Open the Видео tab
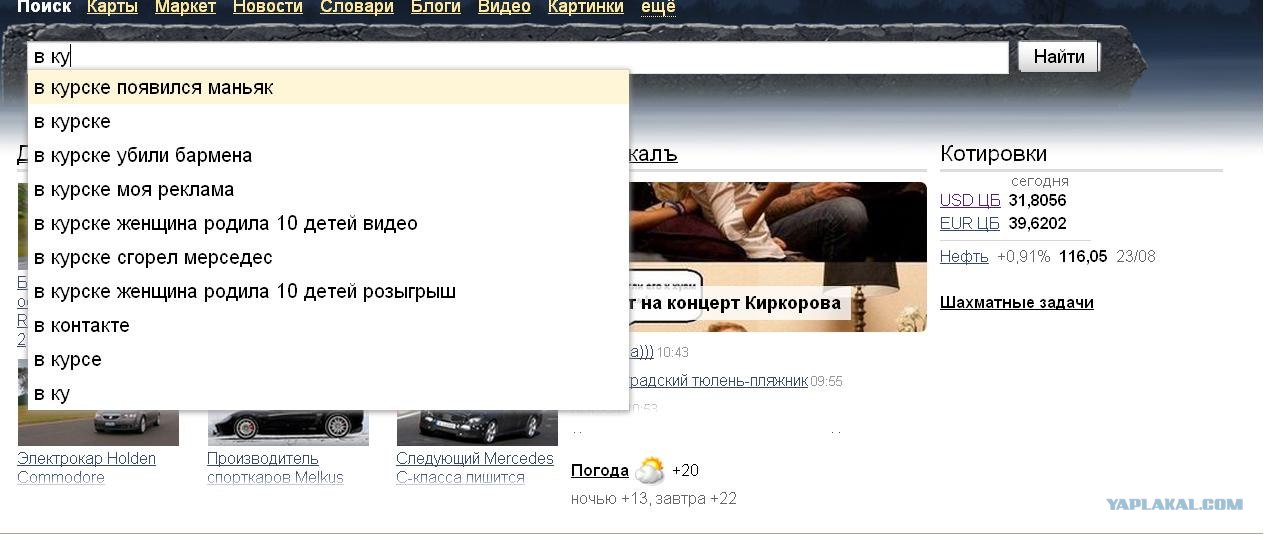This screenshot has height=534, width=1269. click(x=504, y=7)
